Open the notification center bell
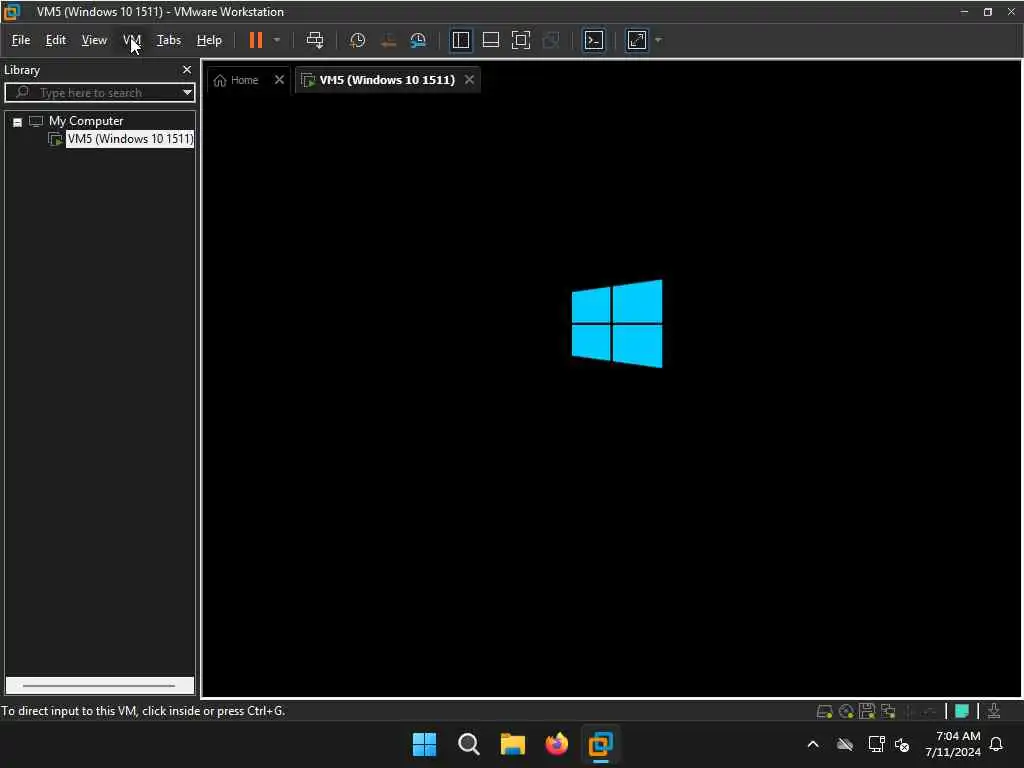1024x768 pixels. [997, 744]
